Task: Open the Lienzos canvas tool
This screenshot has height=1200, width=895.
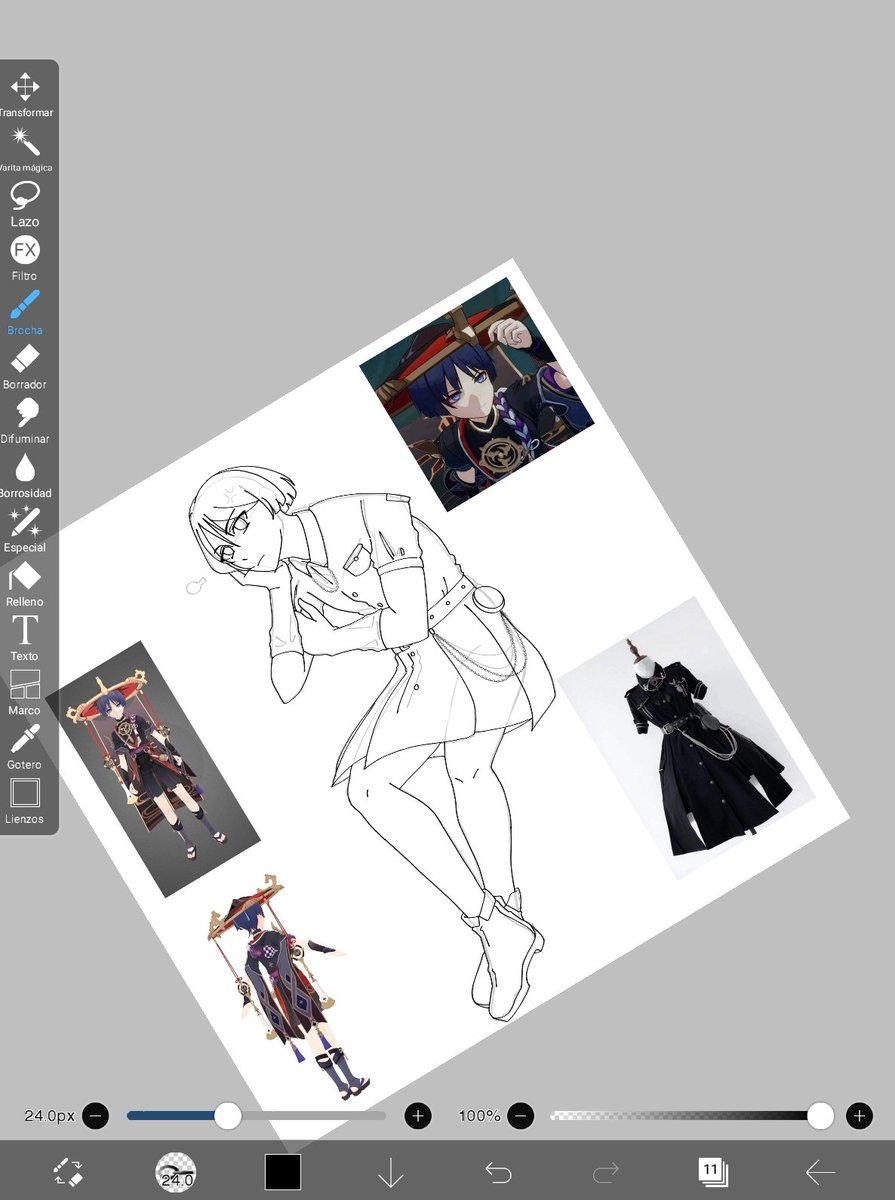Action: [x=25, y=802]
